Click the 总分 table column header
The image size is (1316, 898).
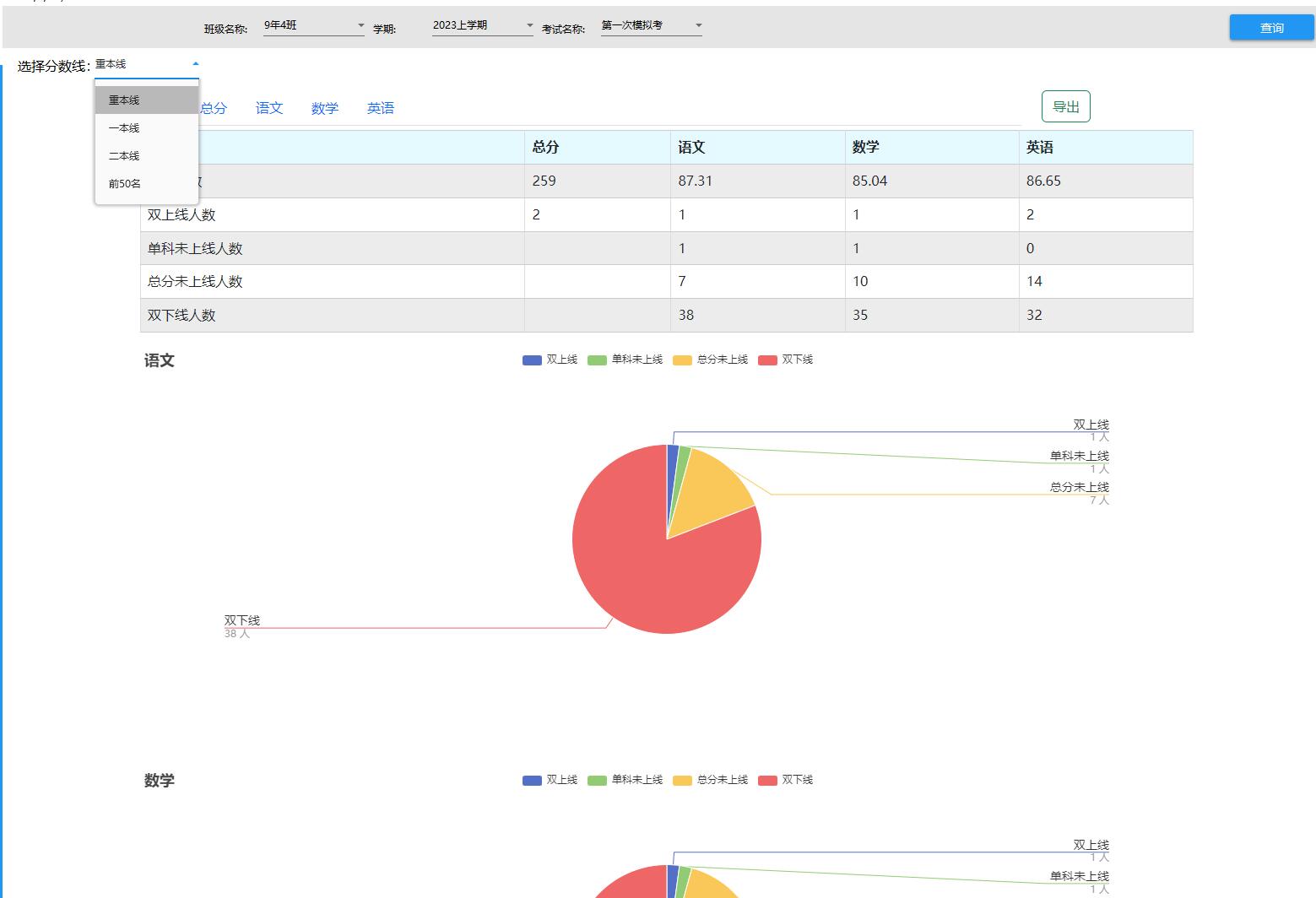tap(598, 147)
